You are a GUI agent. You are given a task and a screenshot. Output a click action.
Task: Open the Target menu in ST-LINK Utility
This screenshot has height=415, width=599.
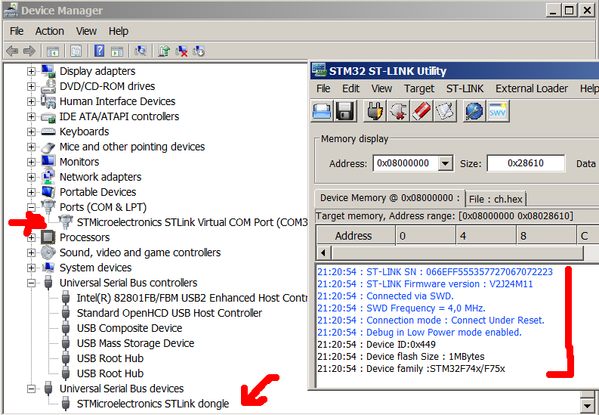coord(419,89)
